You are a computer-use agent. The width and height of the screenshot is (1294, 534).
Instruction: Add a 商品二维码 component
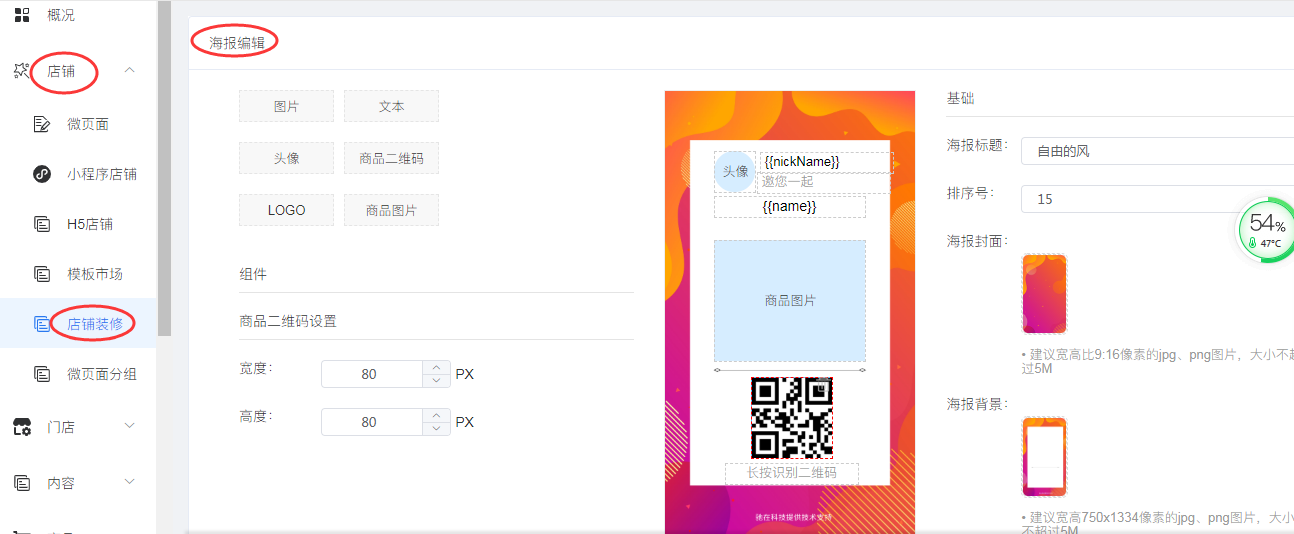391,158
